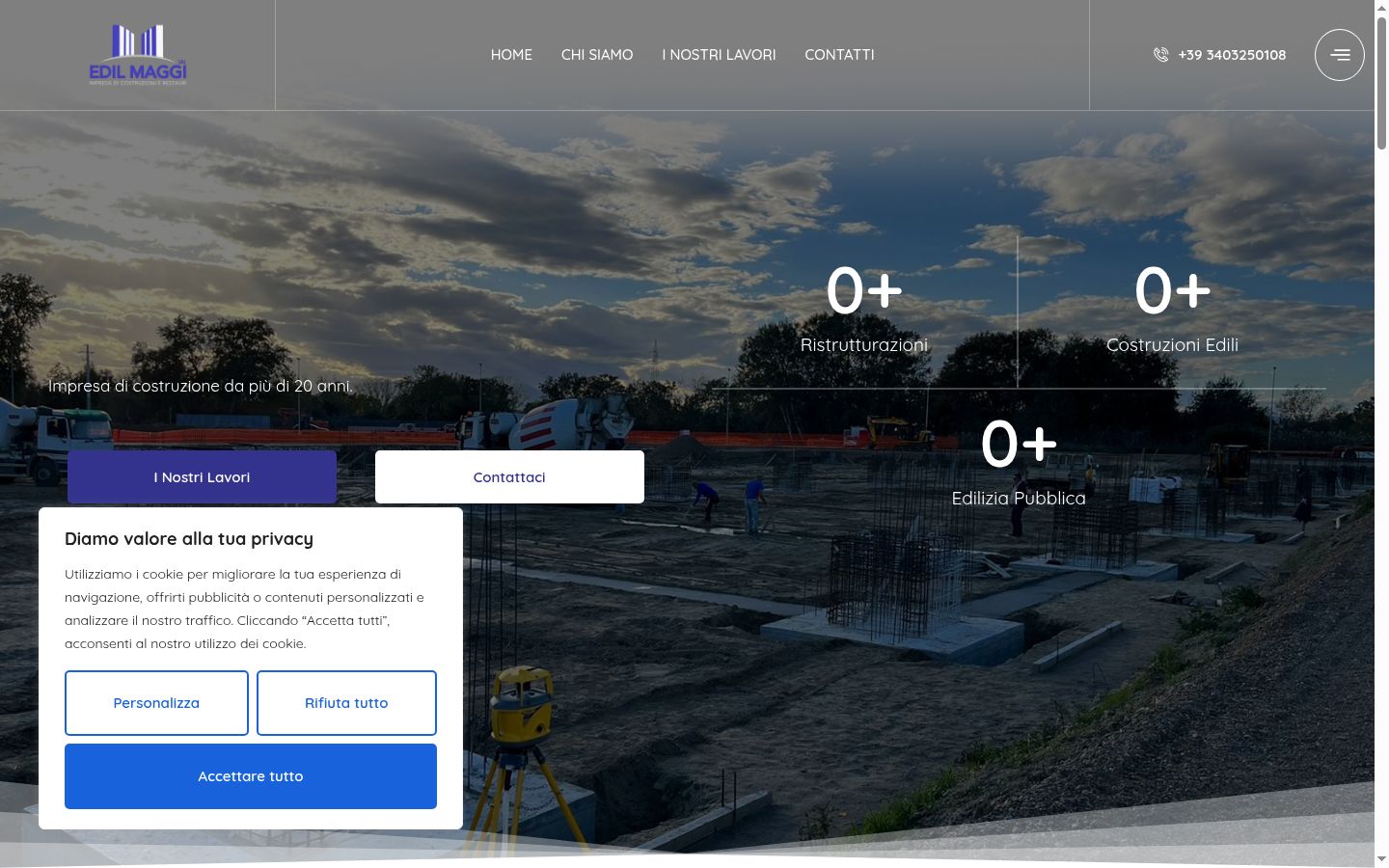
Task: Click the scrollbar up arrow
Action: 1381,7
